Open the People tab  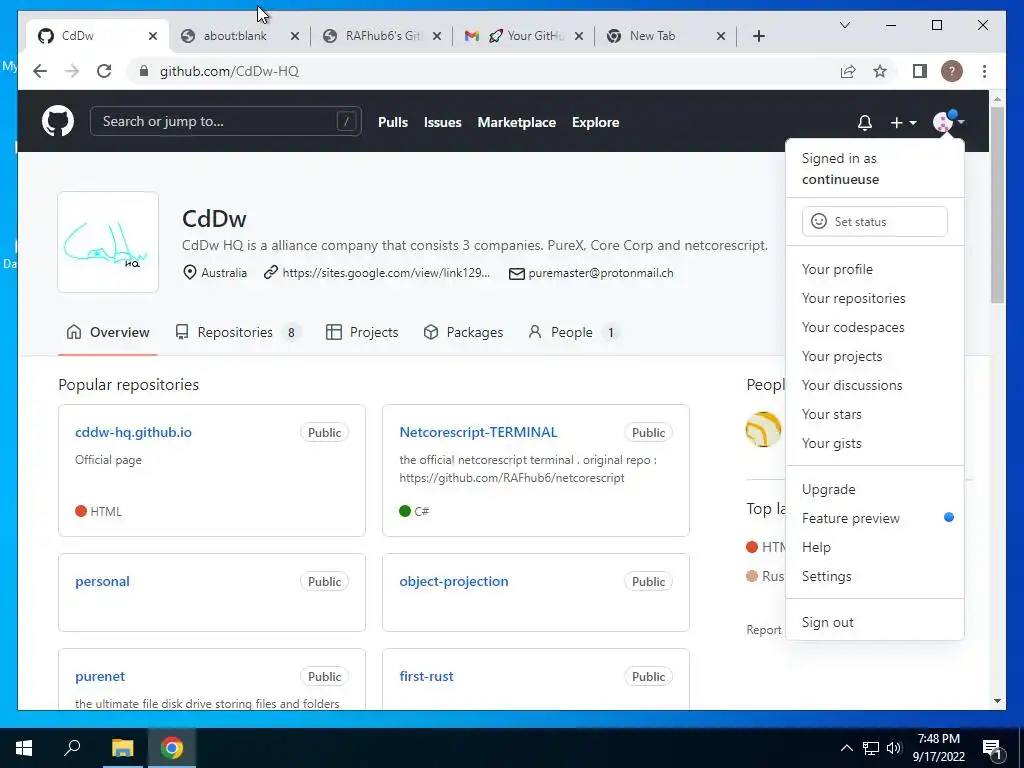click(x=573, y=332)
